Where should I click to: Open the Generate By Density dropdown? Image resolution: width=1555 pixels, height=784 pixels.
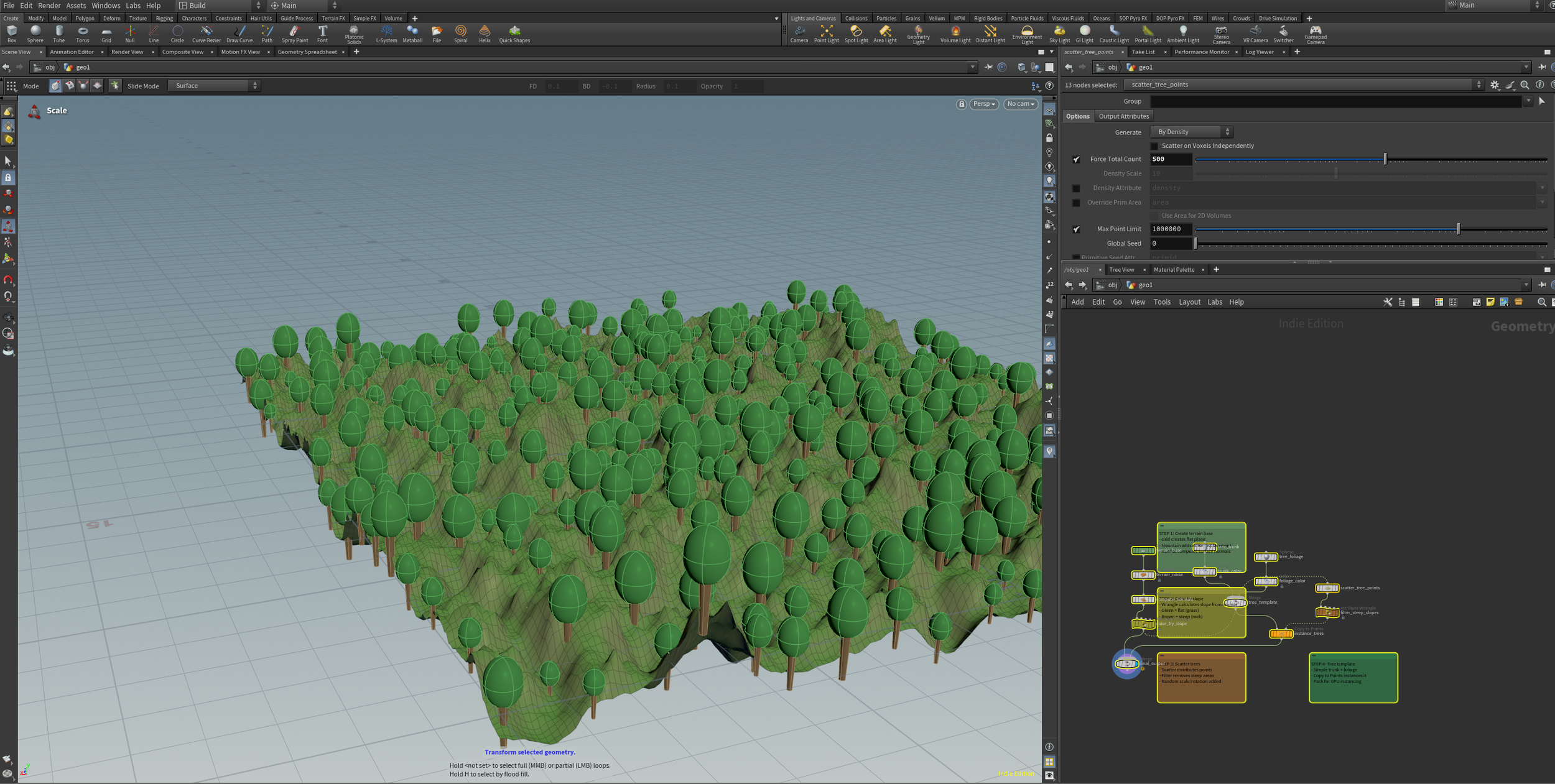(x=1191, y=132)
